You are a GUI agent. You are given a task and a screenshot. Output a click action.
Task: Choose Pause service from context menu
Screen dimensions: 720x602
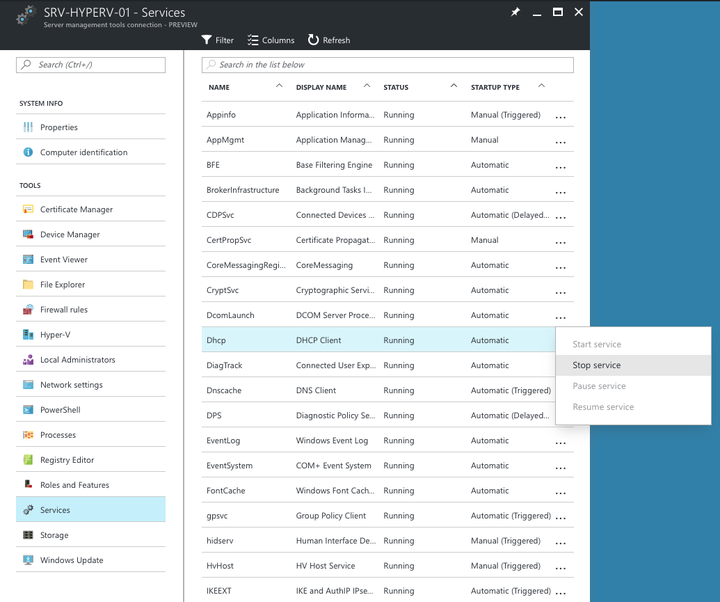(633, 386)
